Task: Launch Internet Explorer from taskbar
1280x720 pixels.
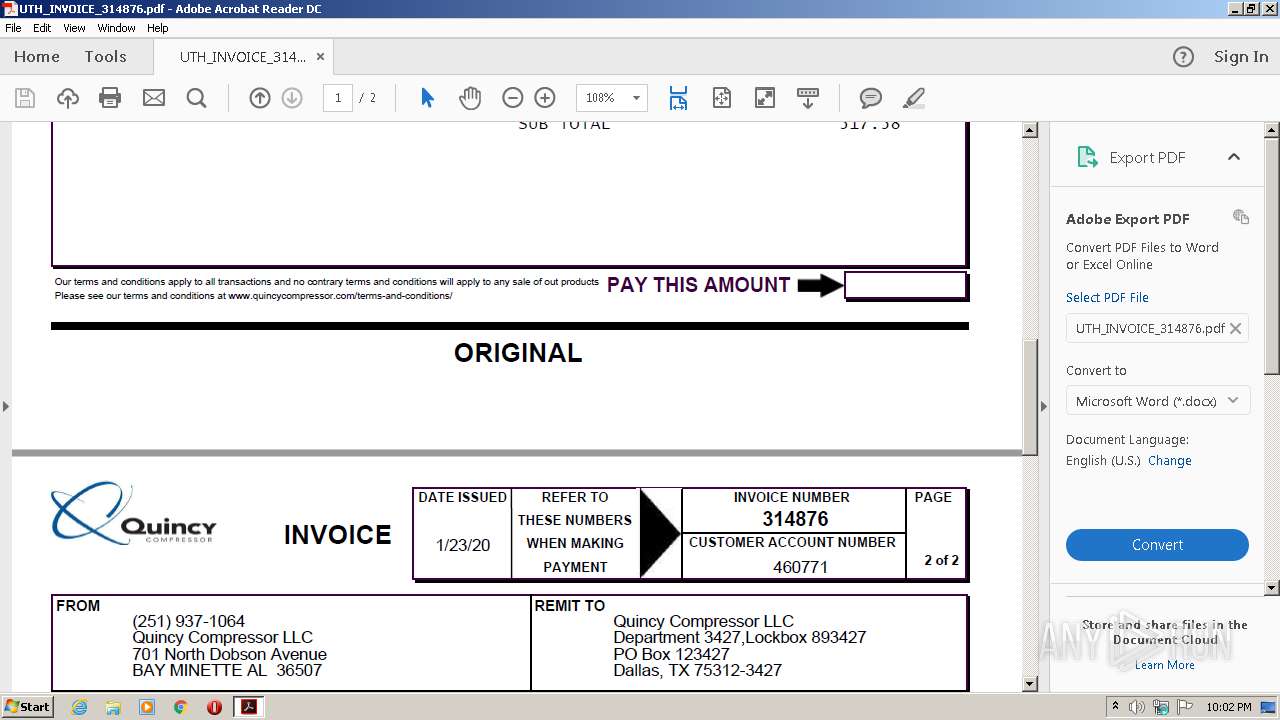Action: click(80, 706)
